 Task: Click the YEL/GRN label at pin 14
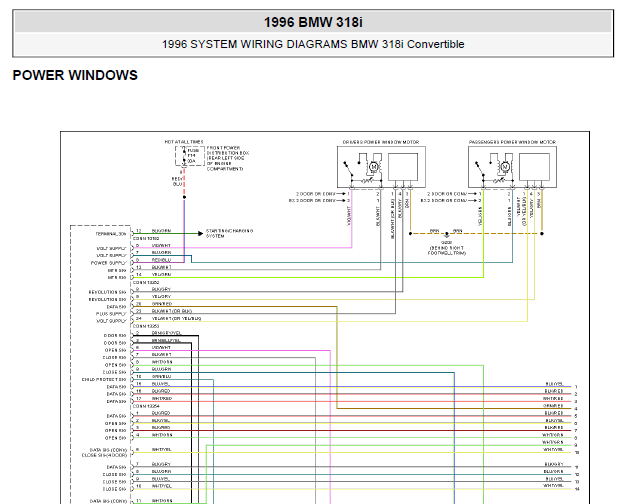click(x=161, y=275)
